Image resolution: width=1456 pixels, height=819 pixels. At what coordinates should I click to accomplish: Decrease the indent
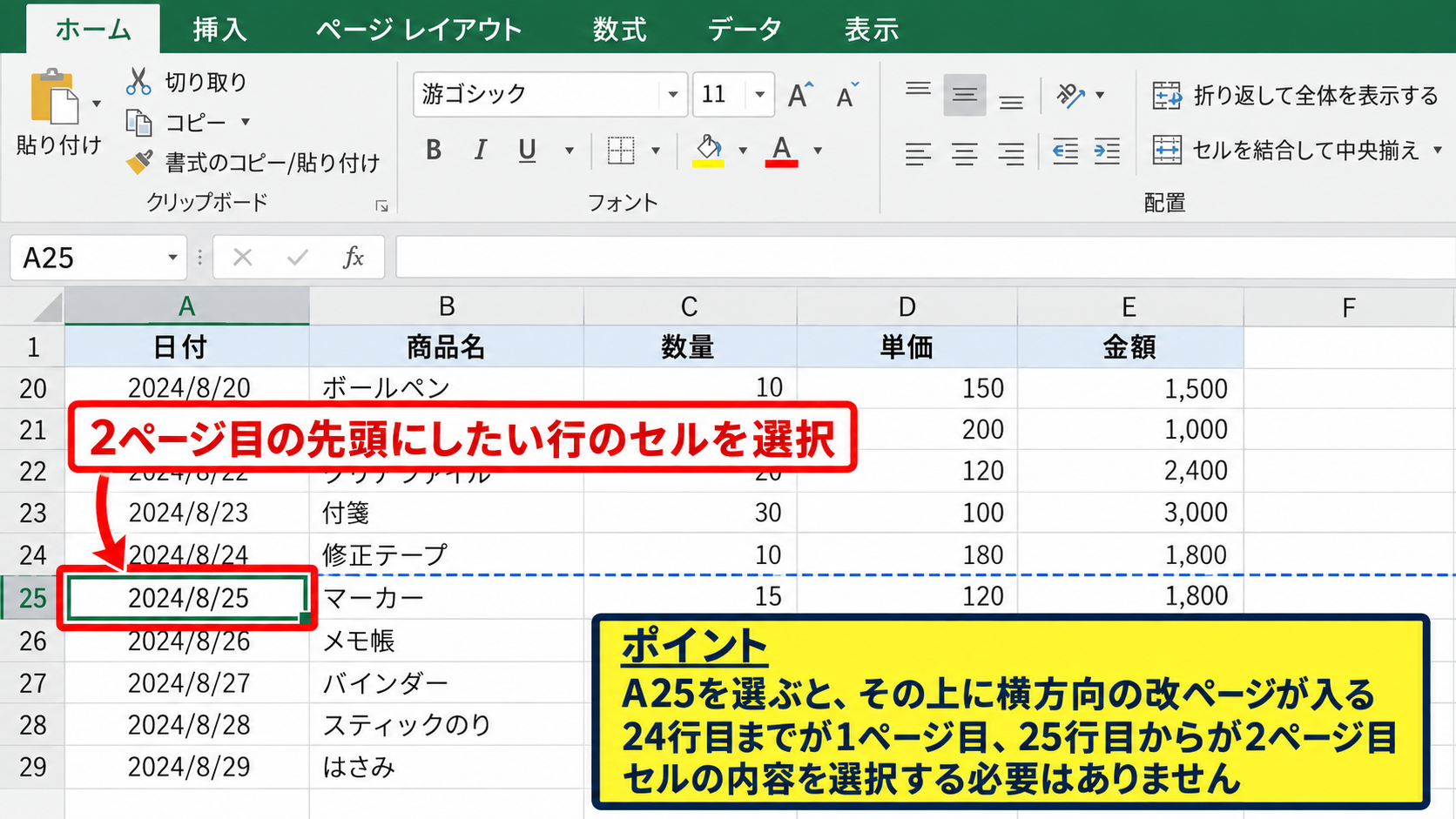click(x=1065, y=151)
